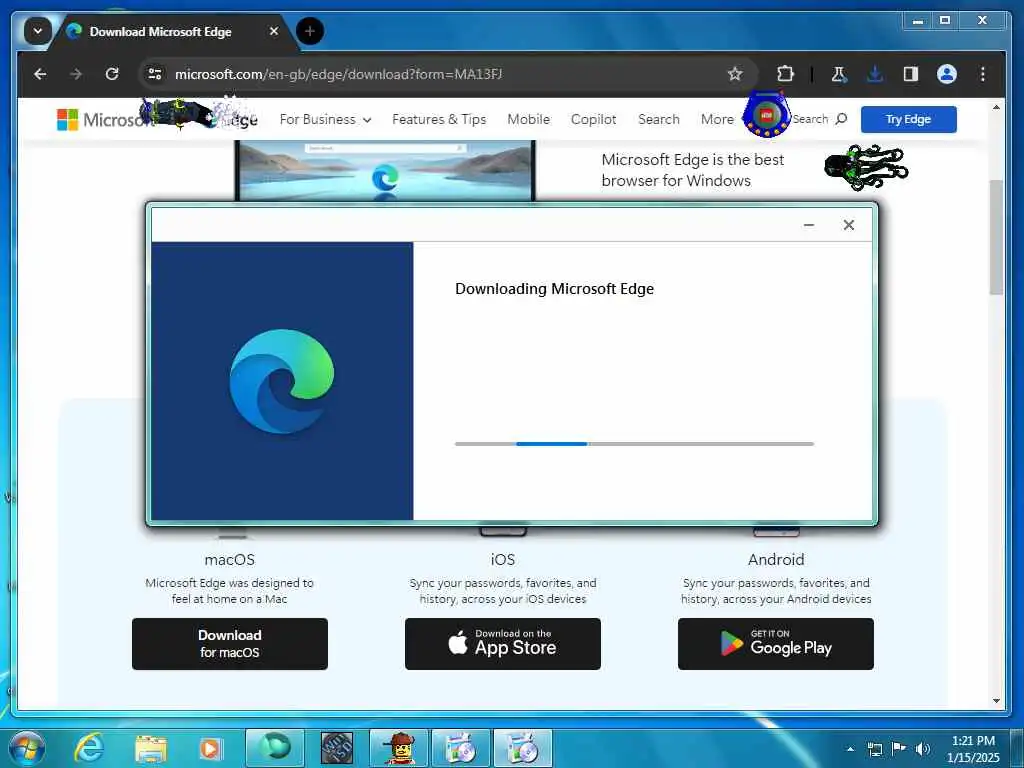Open site information icon in address bar

tap(155, 74)
